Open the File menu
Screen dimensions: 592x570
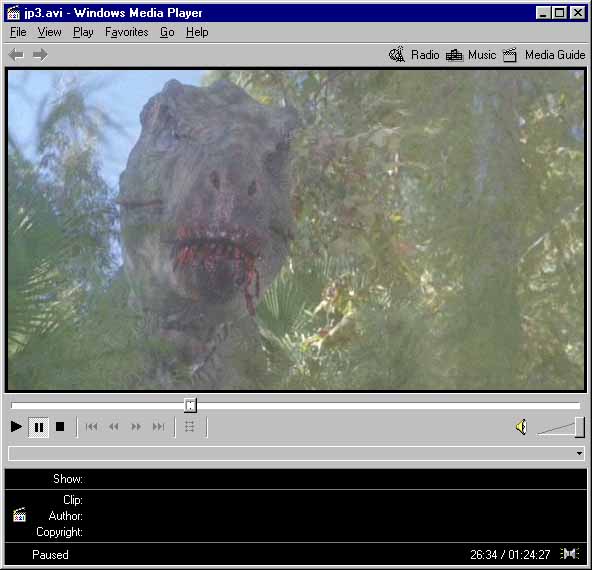tap(18, 32)
